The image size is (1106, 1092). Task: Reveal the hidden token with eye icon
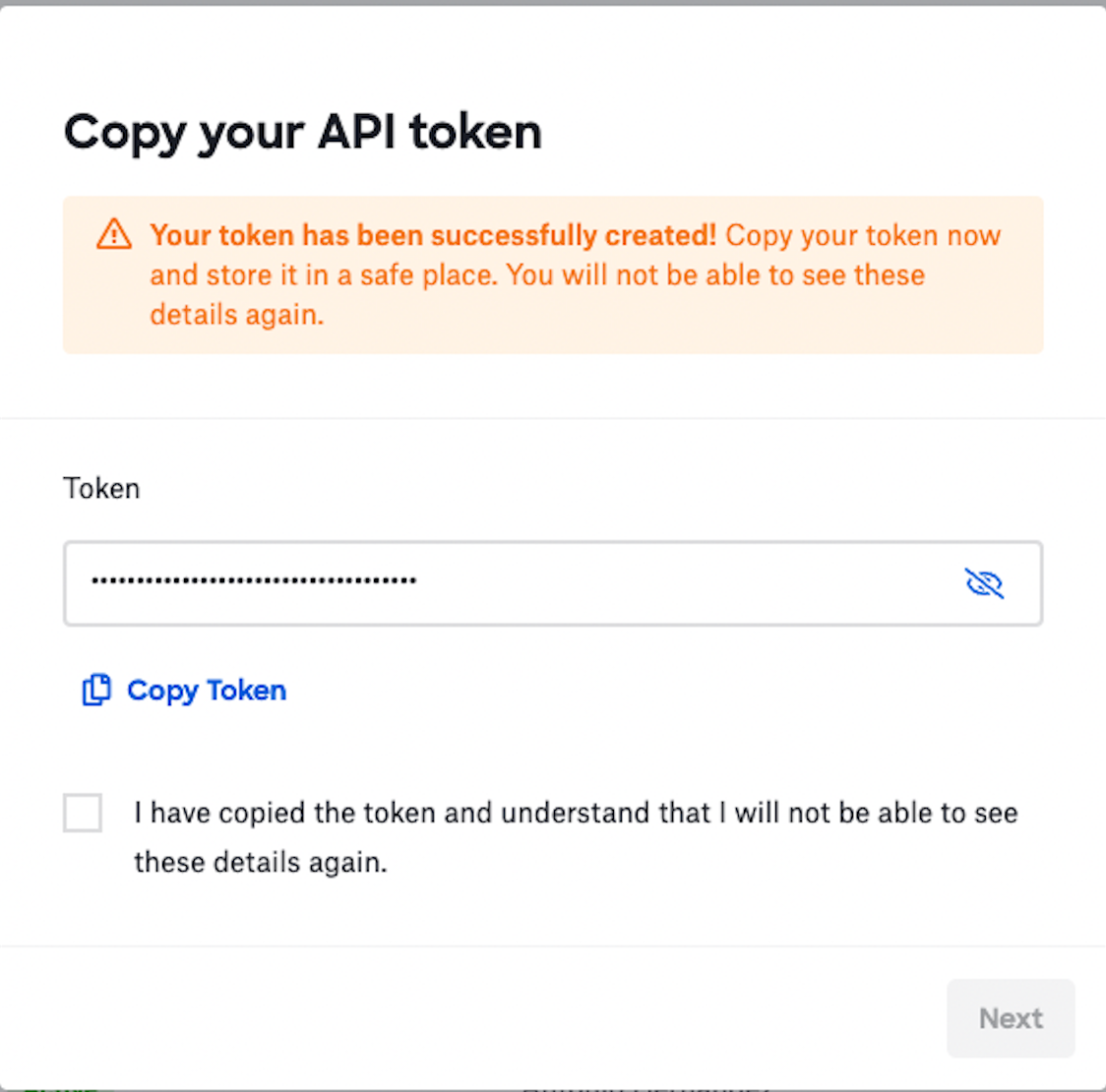[983, 583]
